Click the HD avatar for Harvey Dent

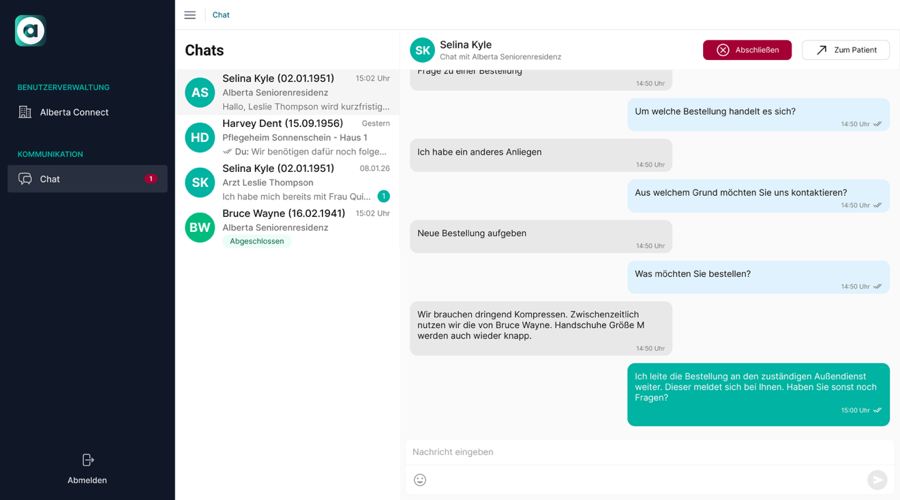pyautogui.click(x=200, y=137)
